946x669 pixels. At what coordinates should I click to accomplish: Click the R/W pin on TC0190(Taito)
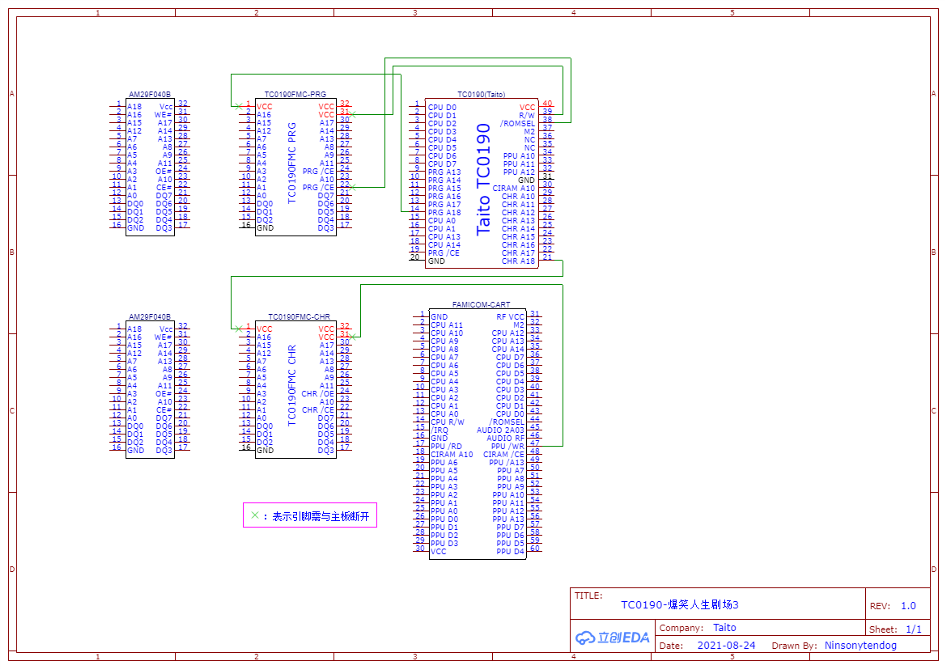(527, 115)
